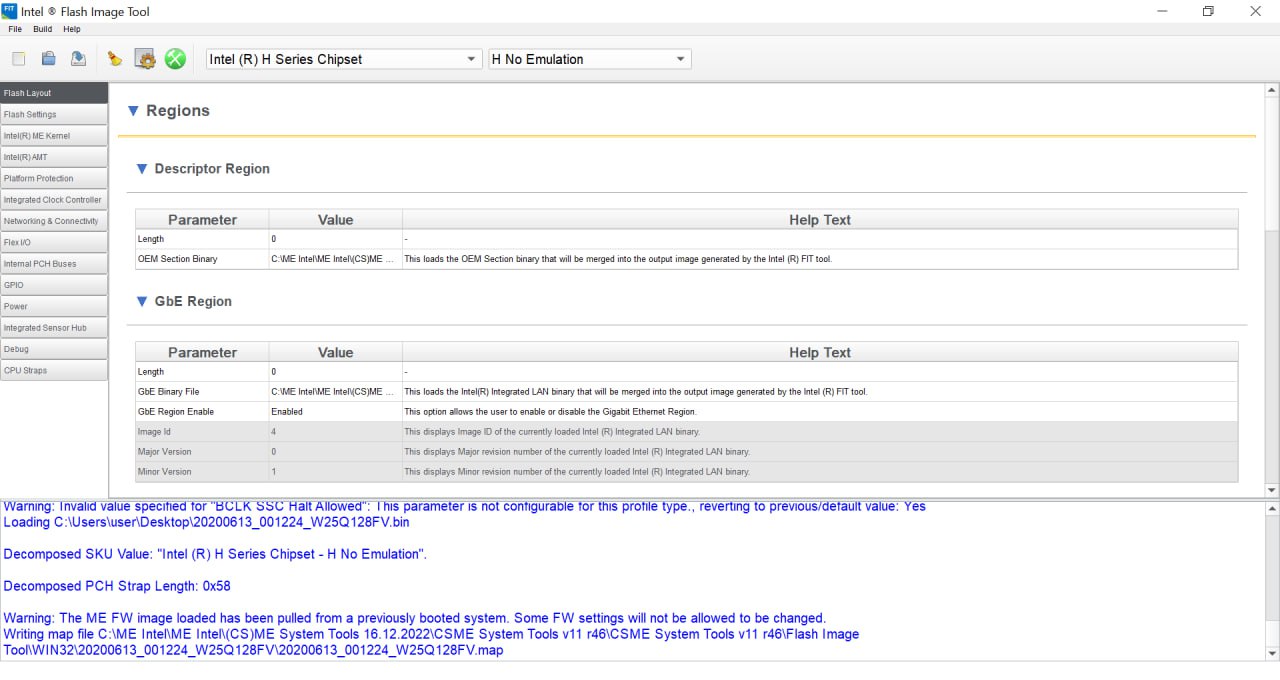Screen dimensions: 1280x680
Task: Click the Minor Version value 1
Action: click(335, 471)
